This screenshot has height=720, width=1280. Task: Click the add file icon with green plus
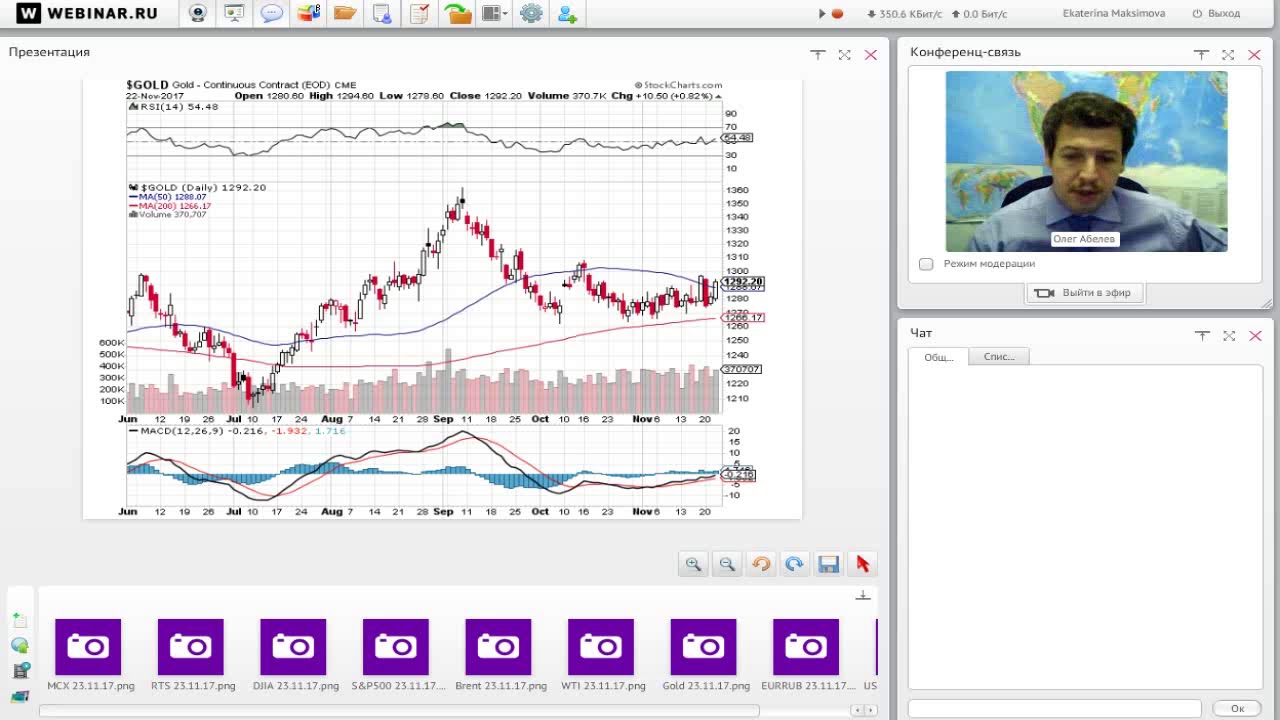19,621
